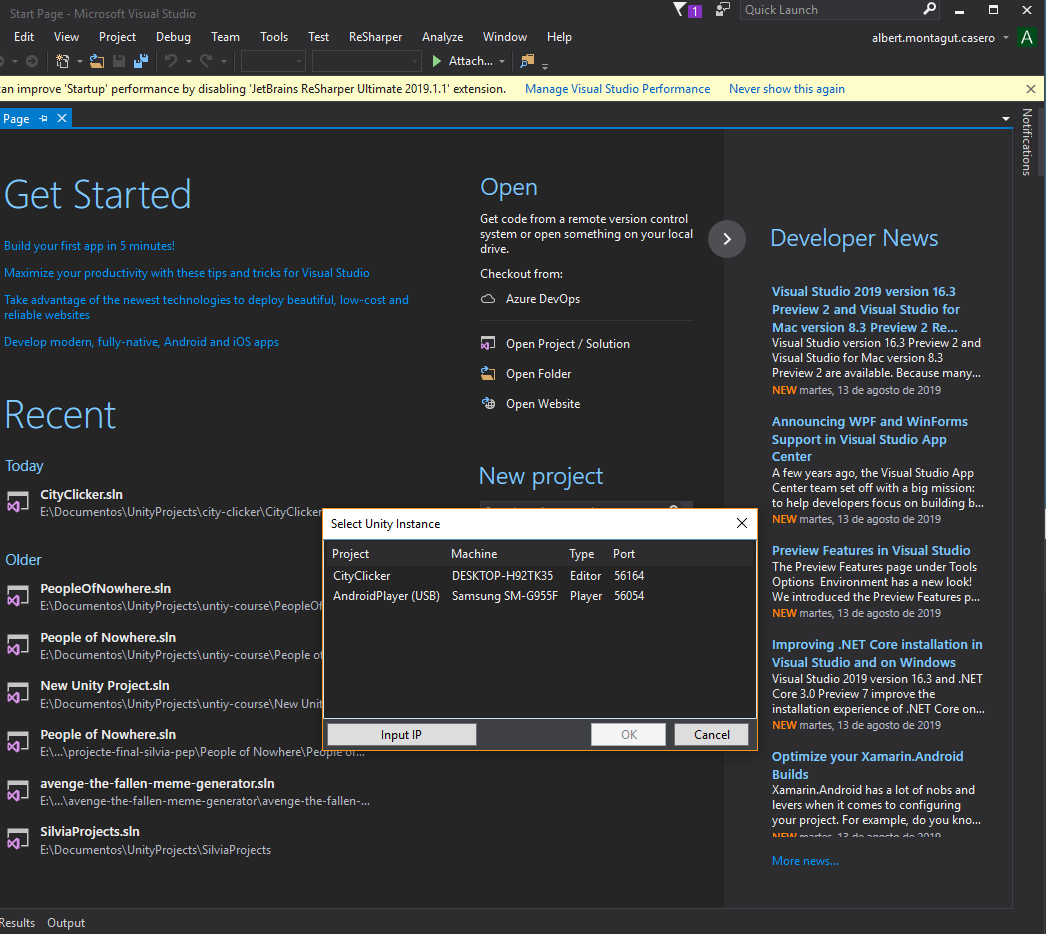Open the ReSharper menu
1046x934 pixels.
pyautogui.click(x=376, y=37)
